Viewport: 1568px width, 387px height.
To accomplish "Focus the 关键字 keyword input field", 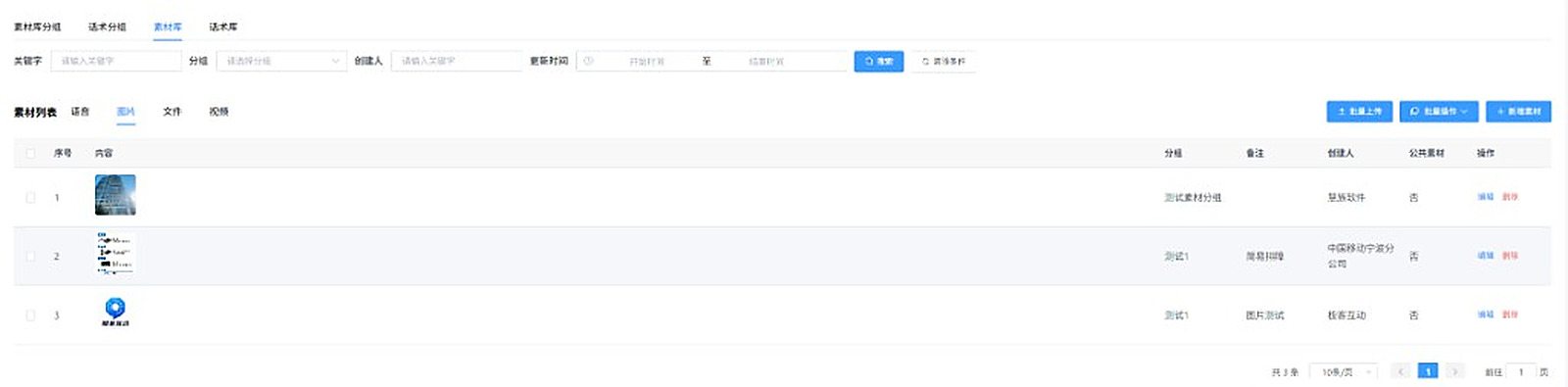I will (116, 61).
